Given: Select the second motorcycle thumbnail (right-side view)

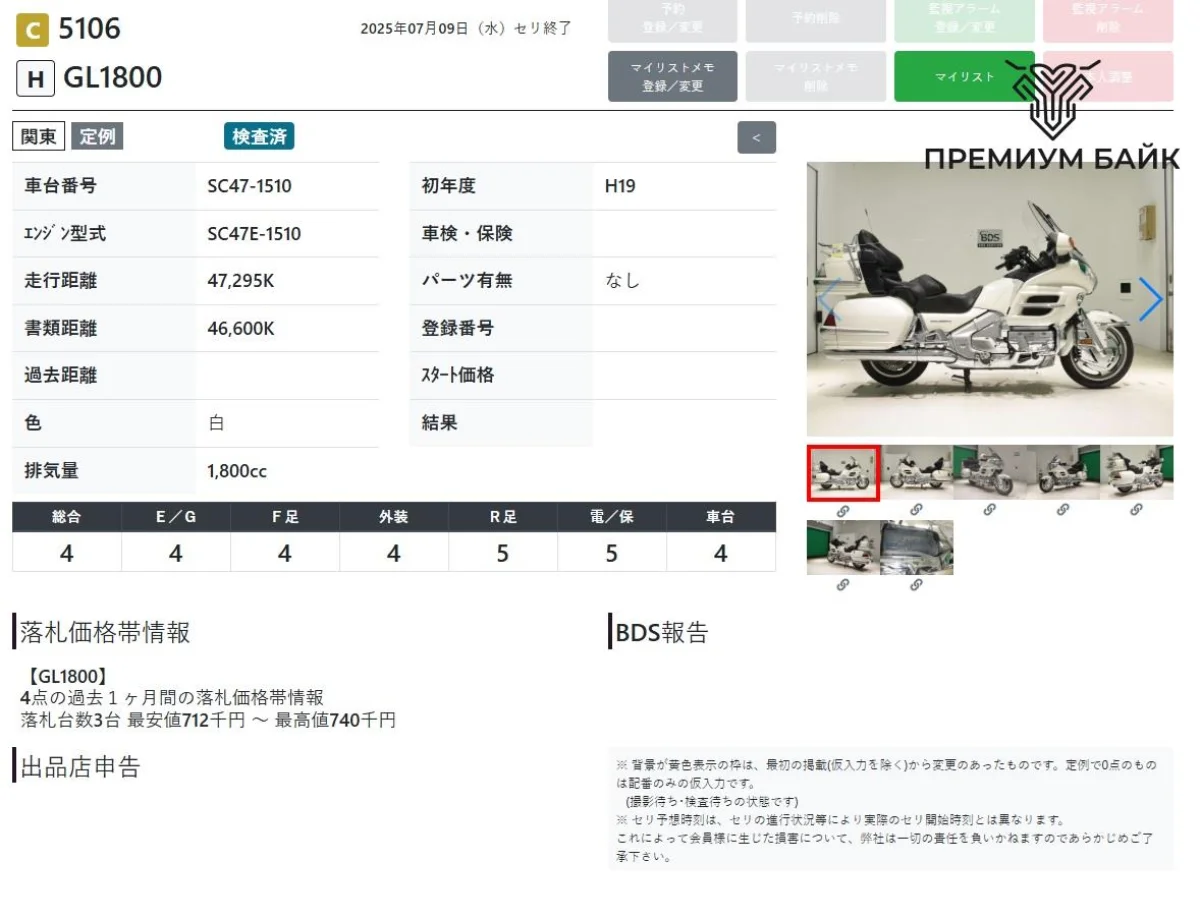Looking at the screenshot, I should point(916,472).
